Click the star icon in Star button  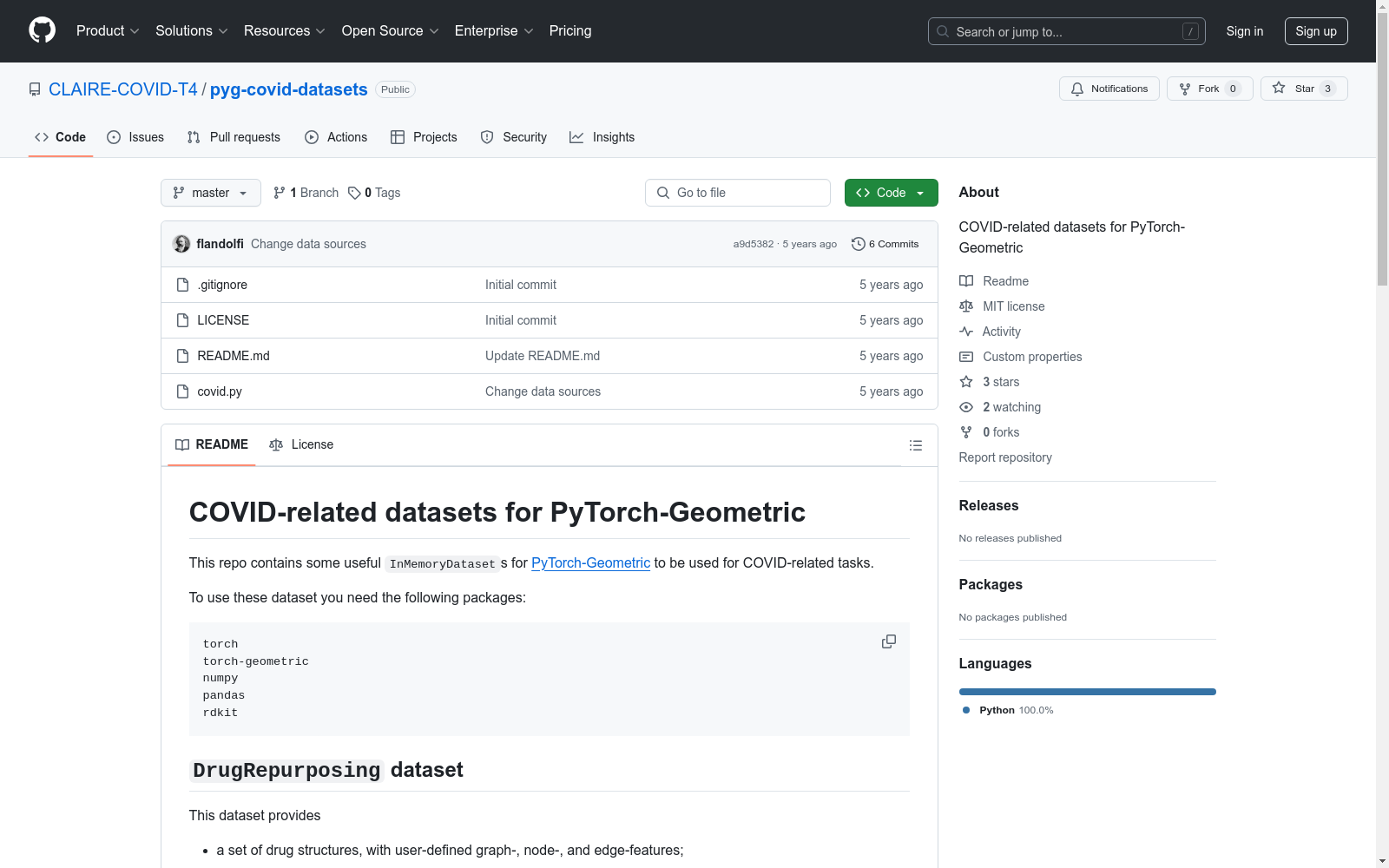click(x=1279, y=88)
